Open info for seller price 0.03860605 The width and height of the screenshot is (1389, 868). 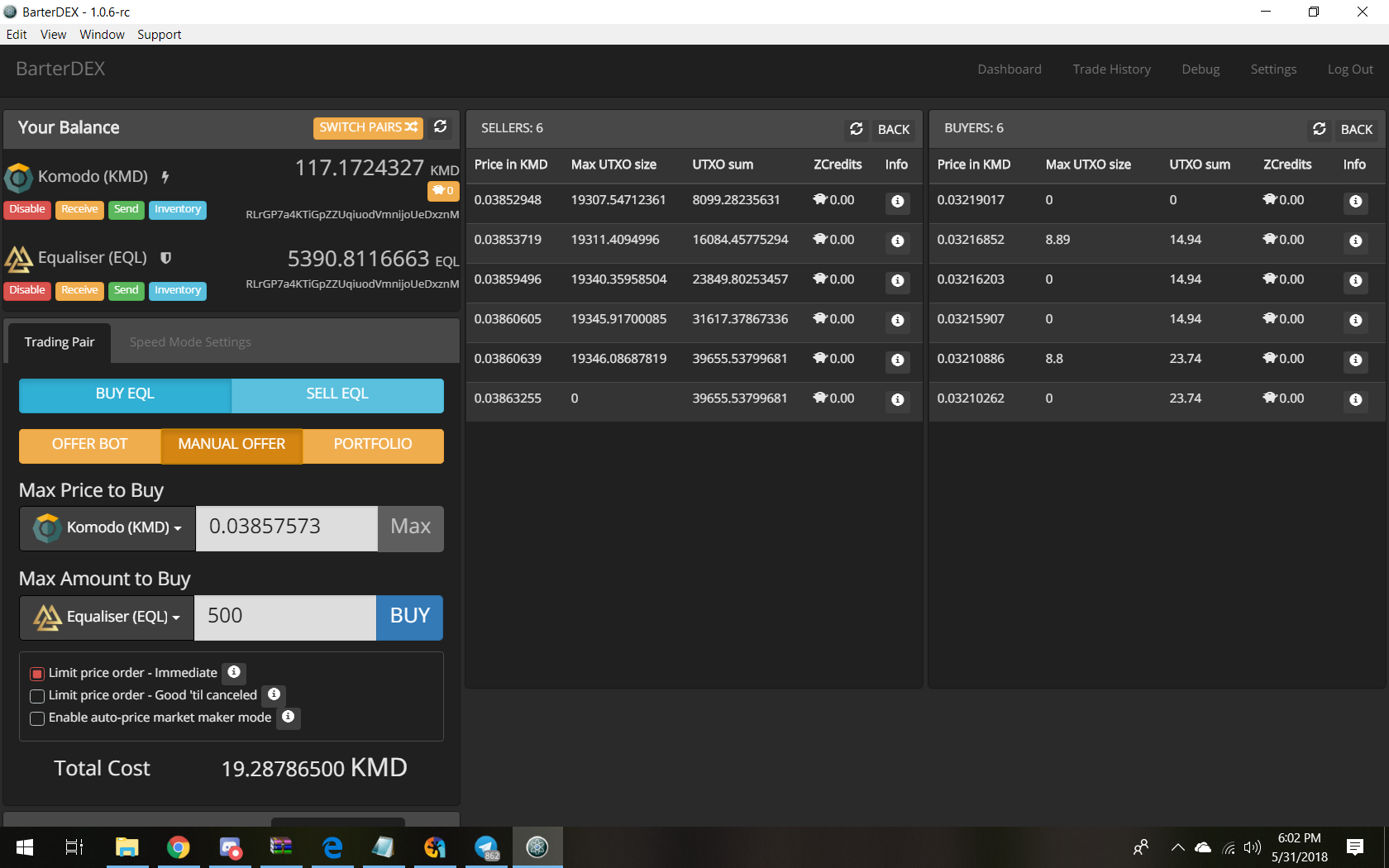[x=898, y=321]
